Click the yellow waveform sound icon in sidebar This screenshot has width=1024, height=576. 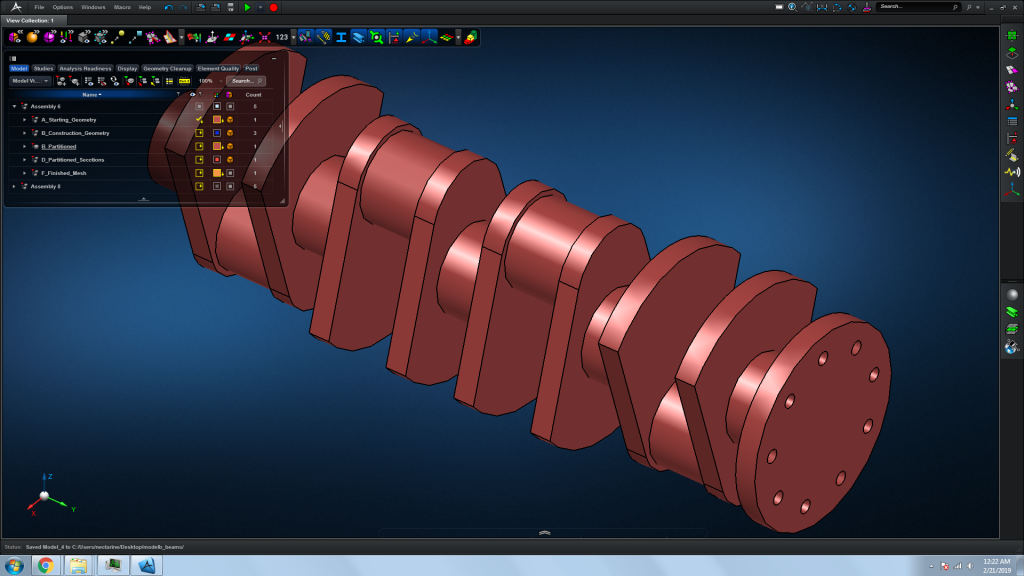click(x=1012, y=172)
